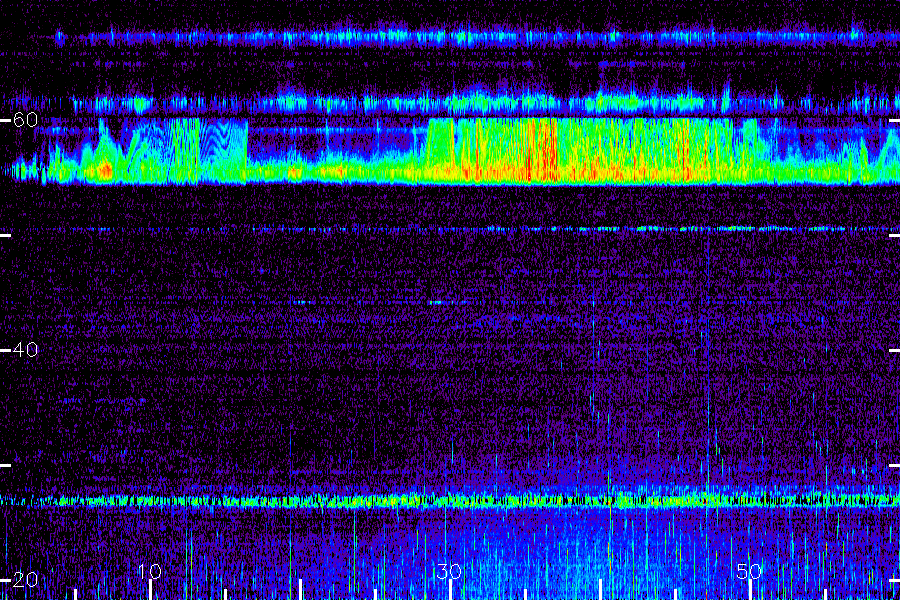The width and height of the screenshot is (900, 600).
Task: Click the 50 label on the time axis
Action: [x=749, y=571]
